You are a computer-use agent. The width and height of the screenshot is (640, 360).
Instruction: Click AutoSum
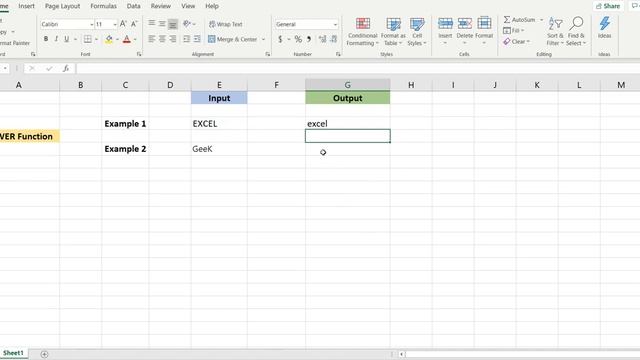[x=519, y=20]
